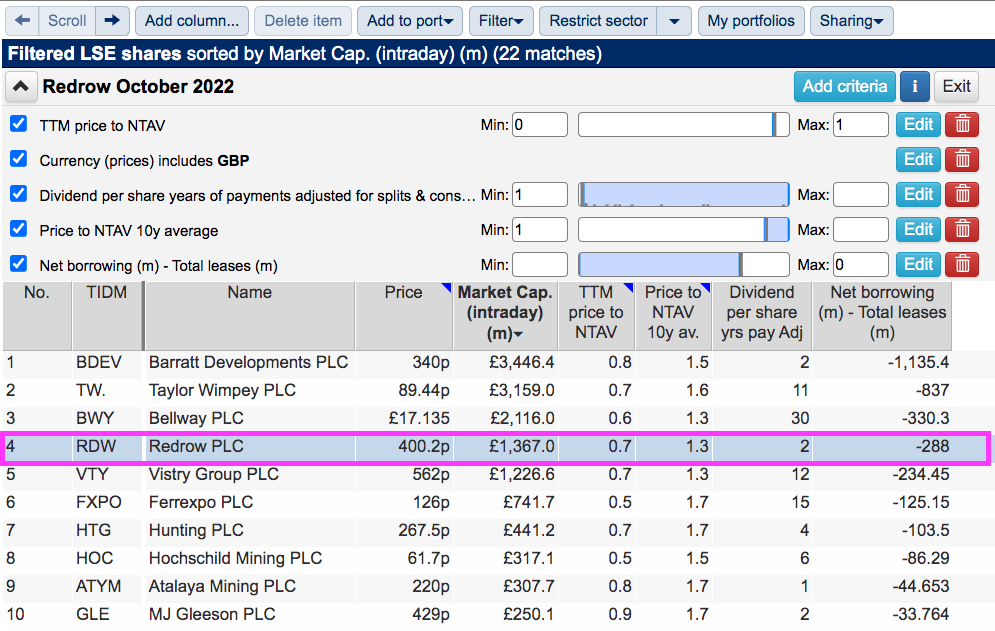Viewport: 995px width, 631px height.
Task: Collapse filter panel with up chevron
Action: click(20, 86)
